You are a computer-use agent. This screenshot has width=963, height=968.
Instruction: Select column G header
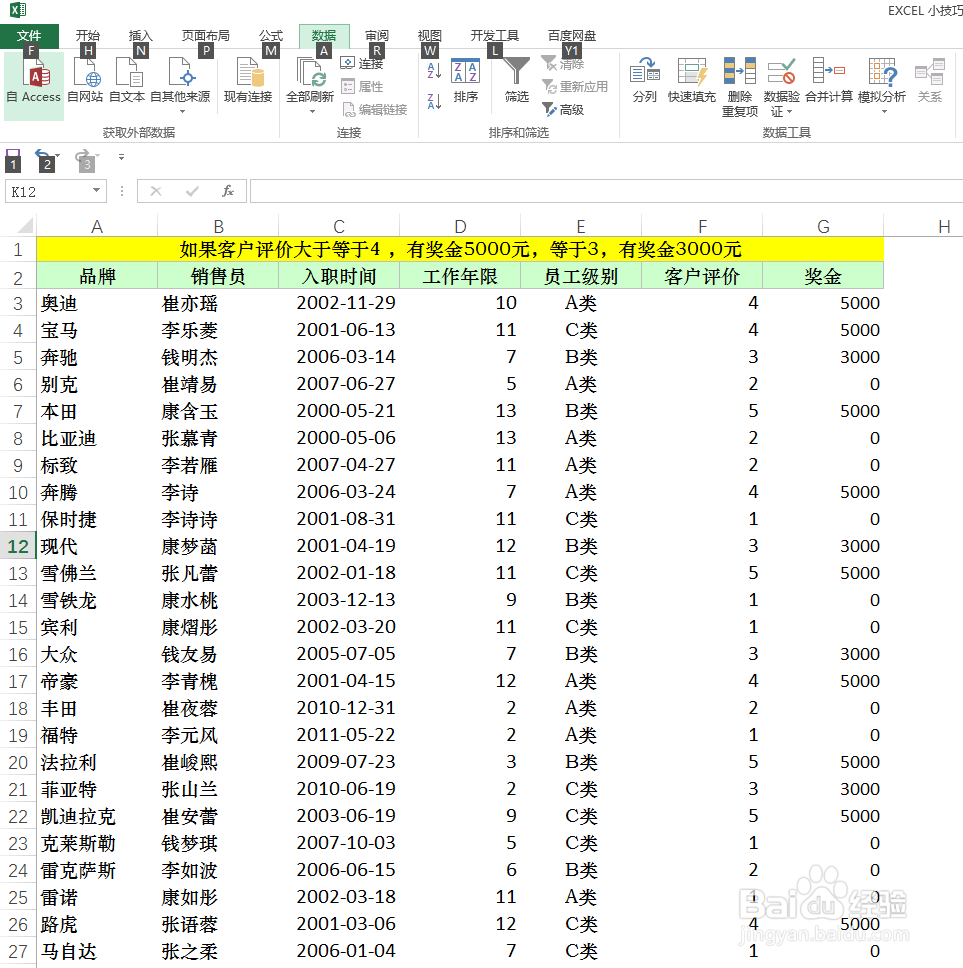[823, 226]
